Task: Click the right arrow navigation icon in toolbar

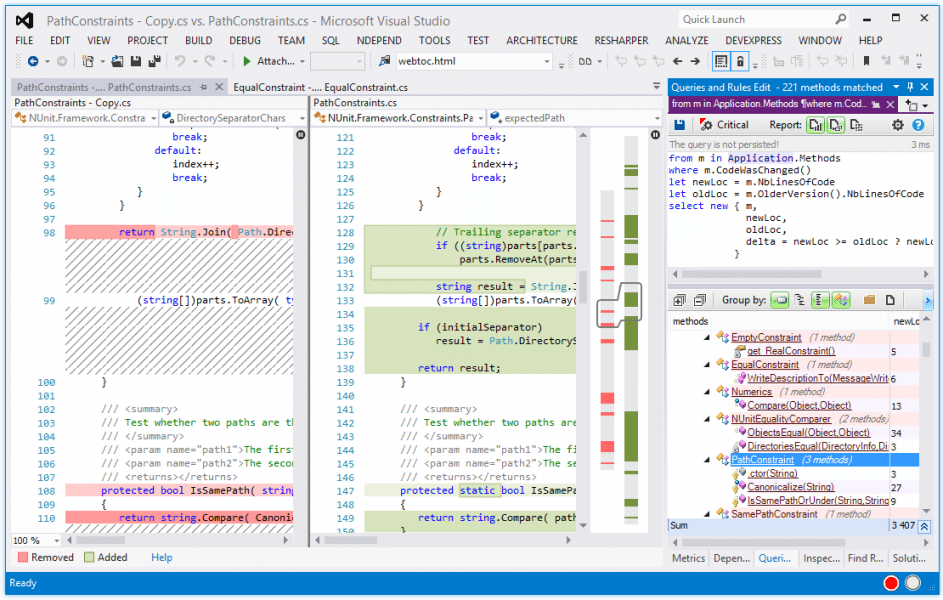Action: coord(695,61)
